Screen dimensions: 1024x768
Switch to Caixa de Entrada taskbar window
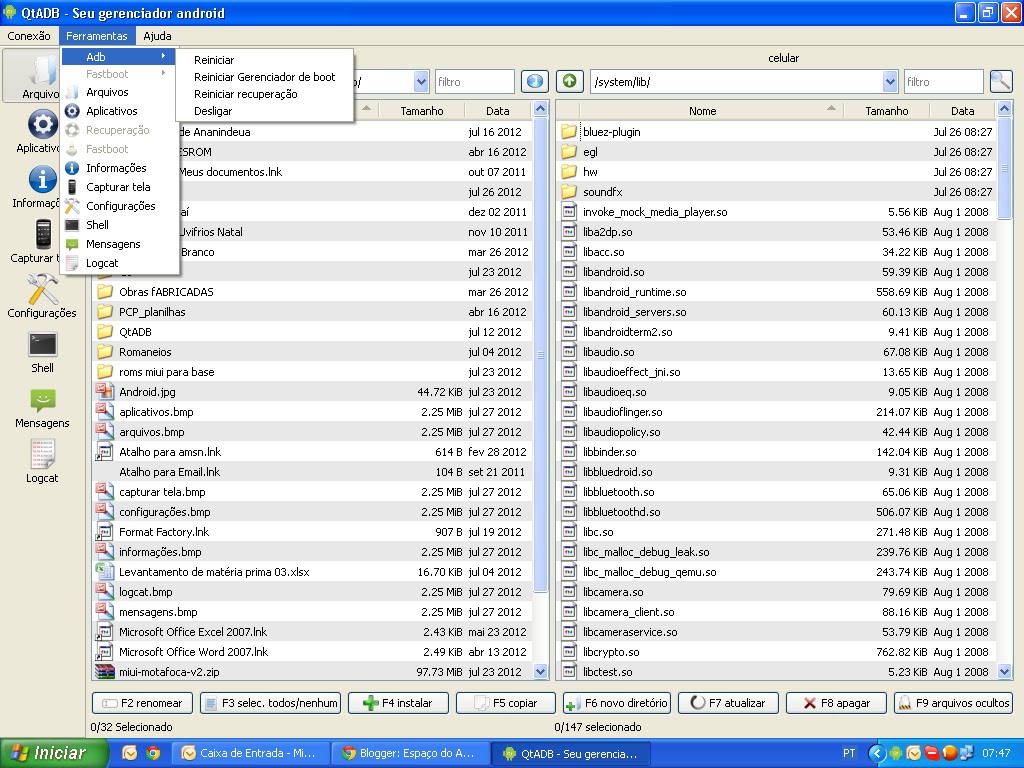click(249, 753)
